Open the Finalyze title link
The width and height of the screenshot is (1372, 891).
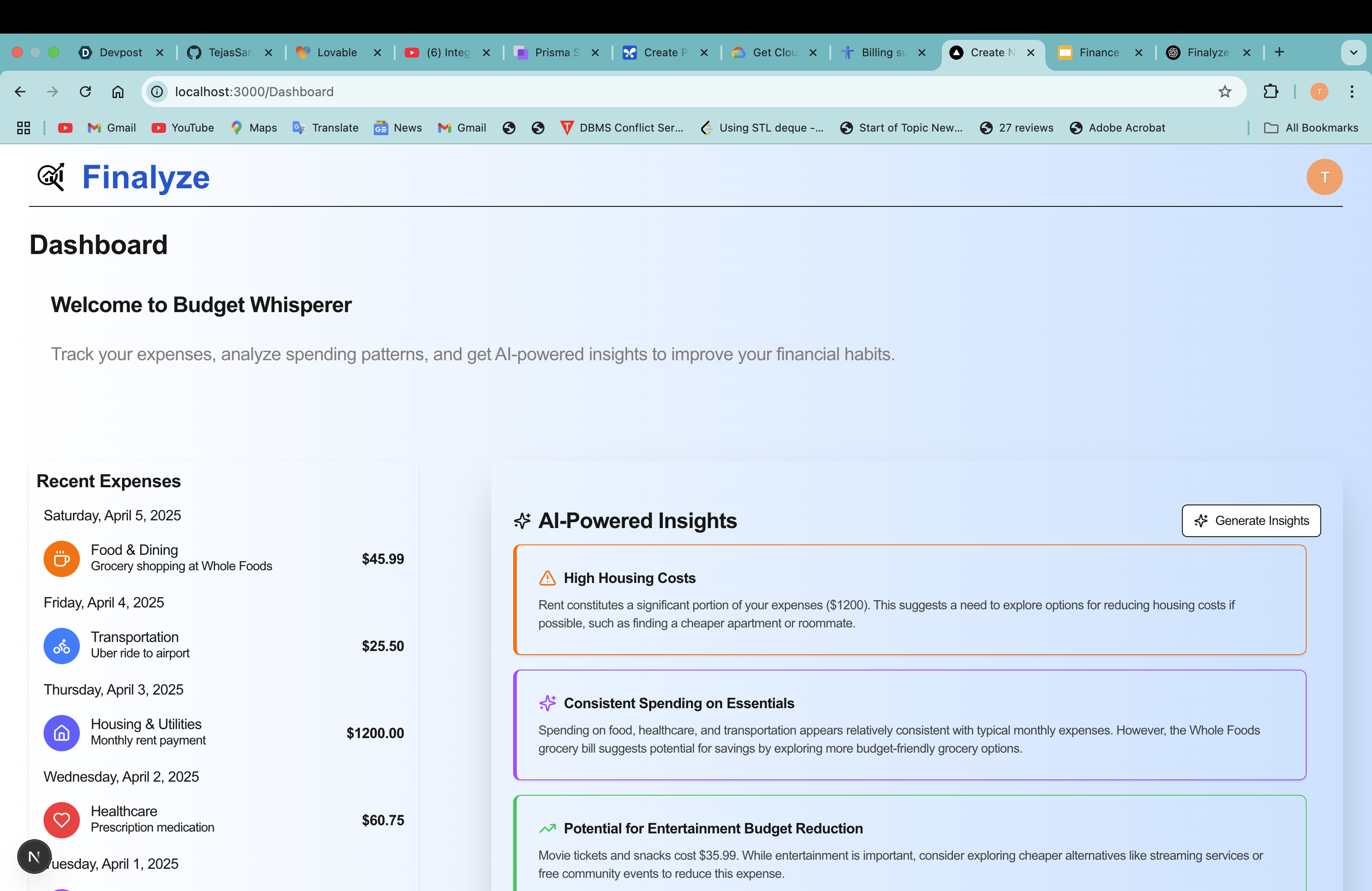(x=146, y=177)
